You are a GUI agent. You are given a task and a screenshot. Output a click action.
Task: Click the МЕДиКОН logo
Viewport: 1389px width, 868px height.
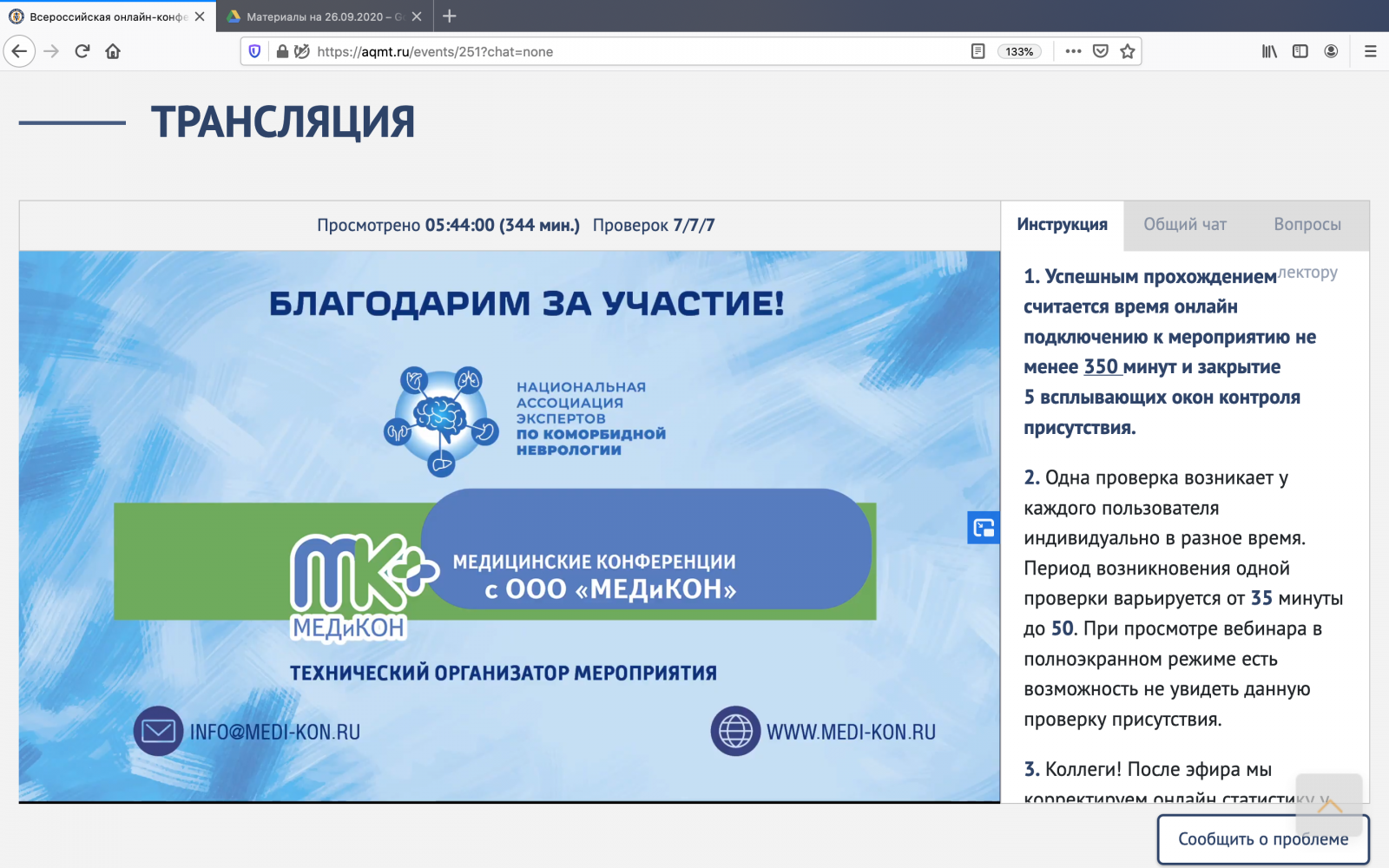click(363, 587)
